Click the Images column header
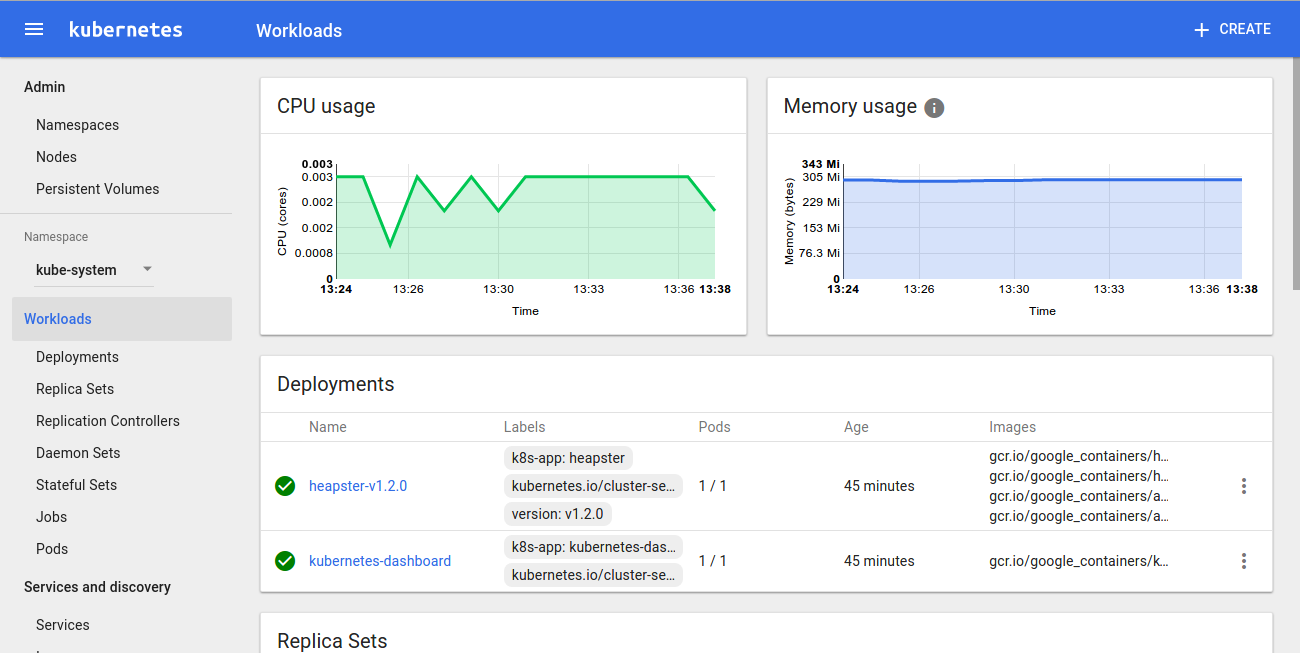The height and width of the screenshot is (653, 1300). 1013,427
